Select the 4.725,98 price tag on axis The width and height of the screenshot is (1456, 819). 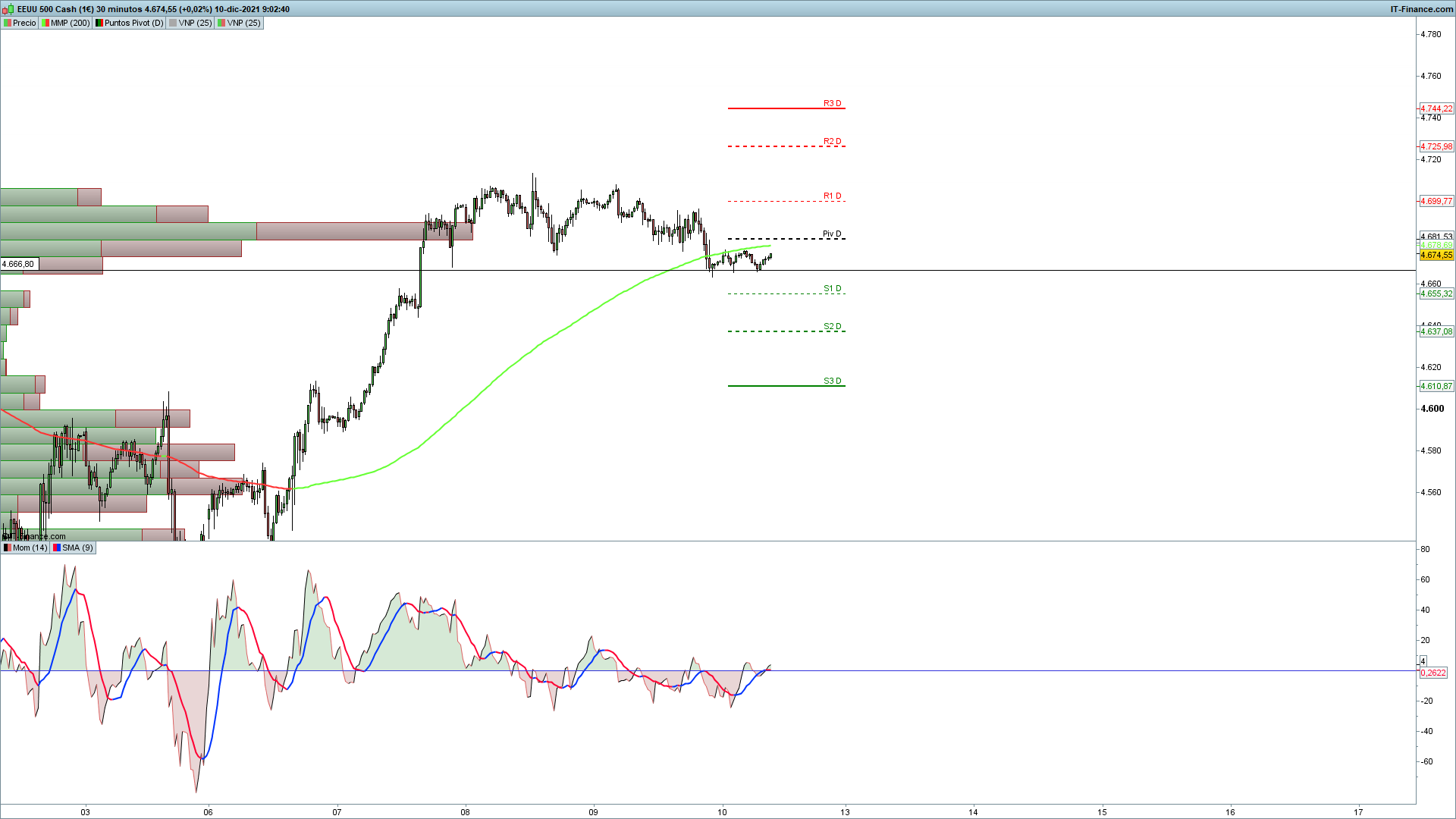coord(1436,146)
